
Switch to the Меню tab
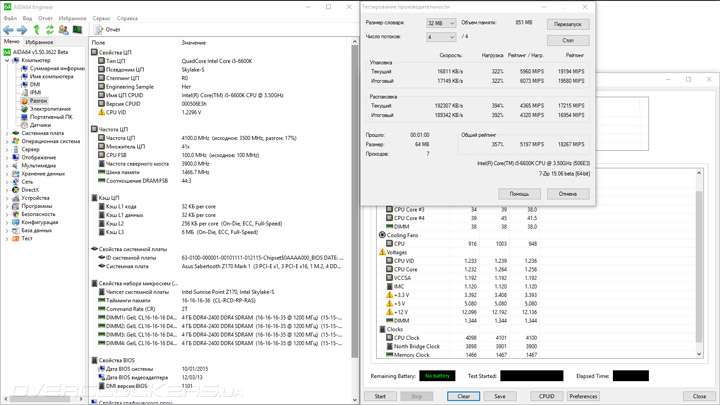click(11, 41)
